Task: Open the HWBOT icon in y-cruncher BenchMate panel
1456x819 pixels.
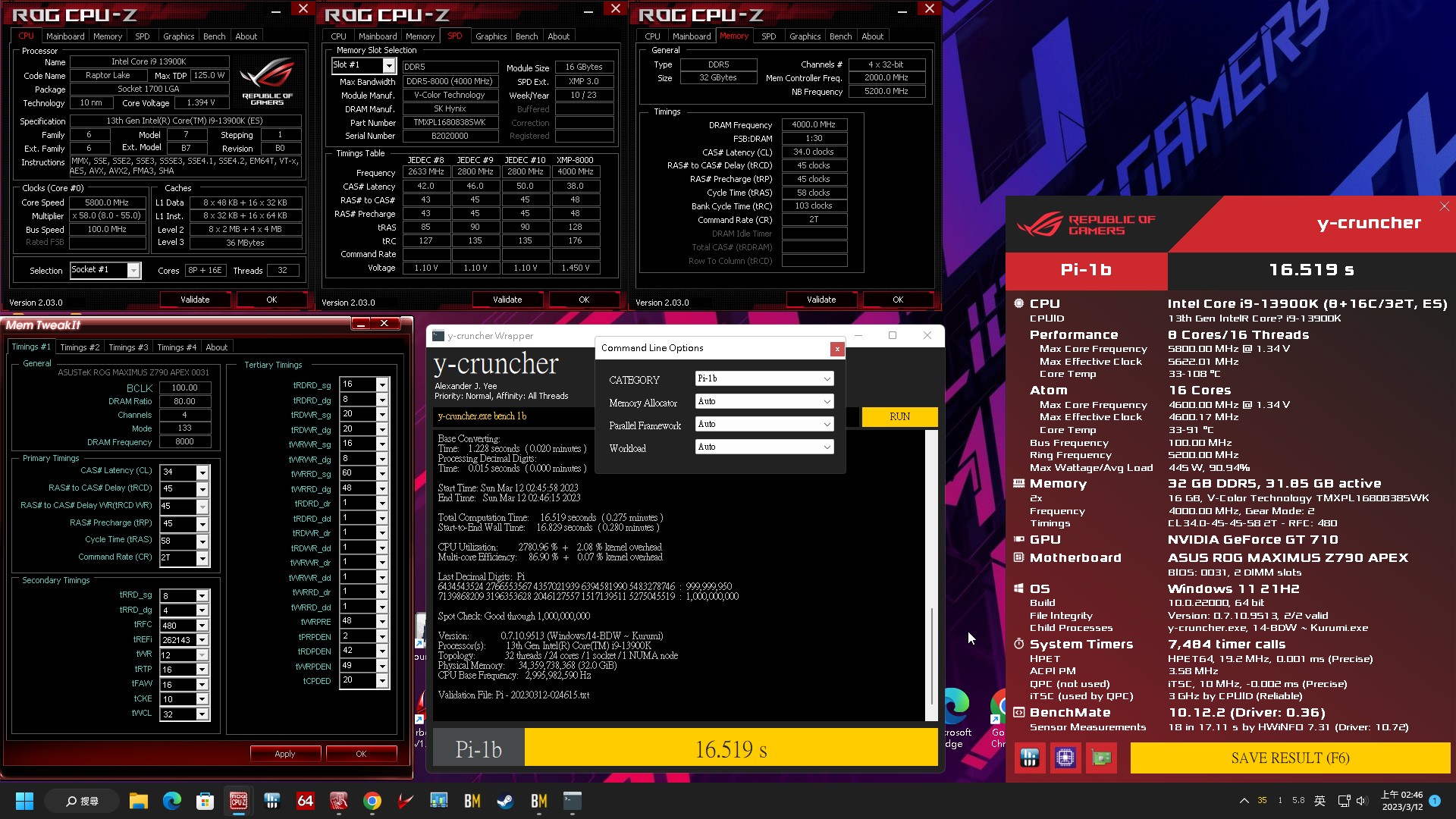Action: 1029,758
